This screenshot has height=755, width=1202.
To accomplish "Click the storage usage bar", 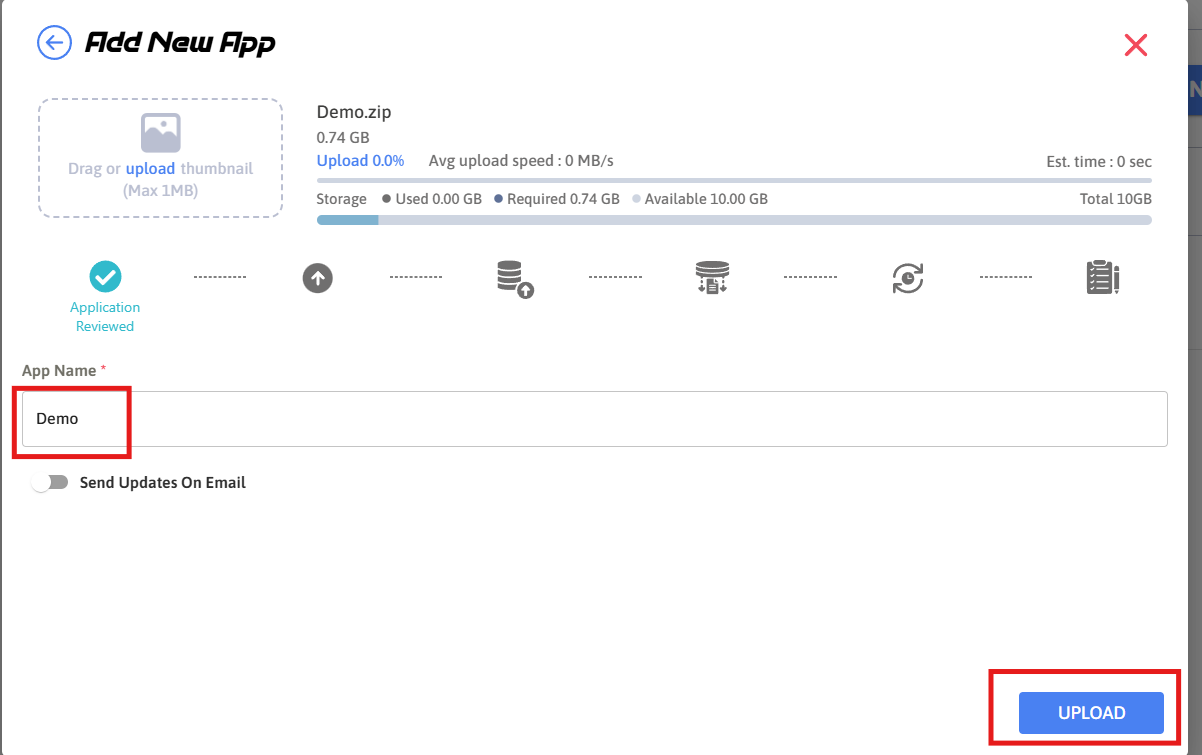I will pyautogui.click(x=733, y=220).
